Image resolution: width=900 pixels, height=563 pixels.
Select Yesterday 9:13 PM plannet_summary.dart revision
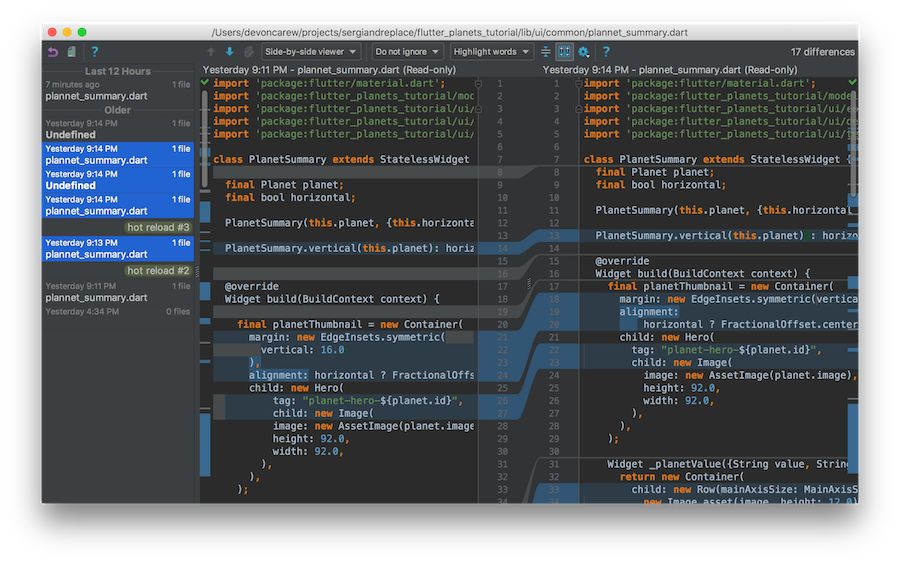(x=118, y=249)
